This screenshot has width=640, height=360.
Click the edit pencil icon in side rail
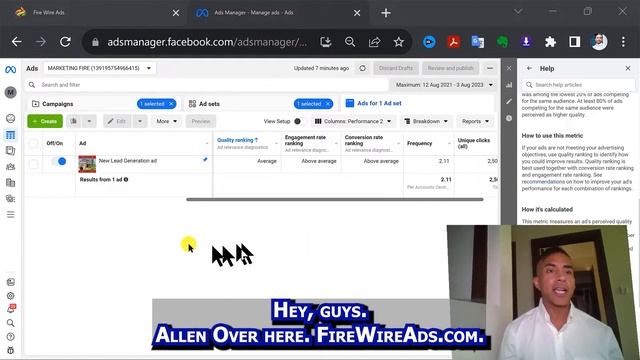[x=509, y=101]
